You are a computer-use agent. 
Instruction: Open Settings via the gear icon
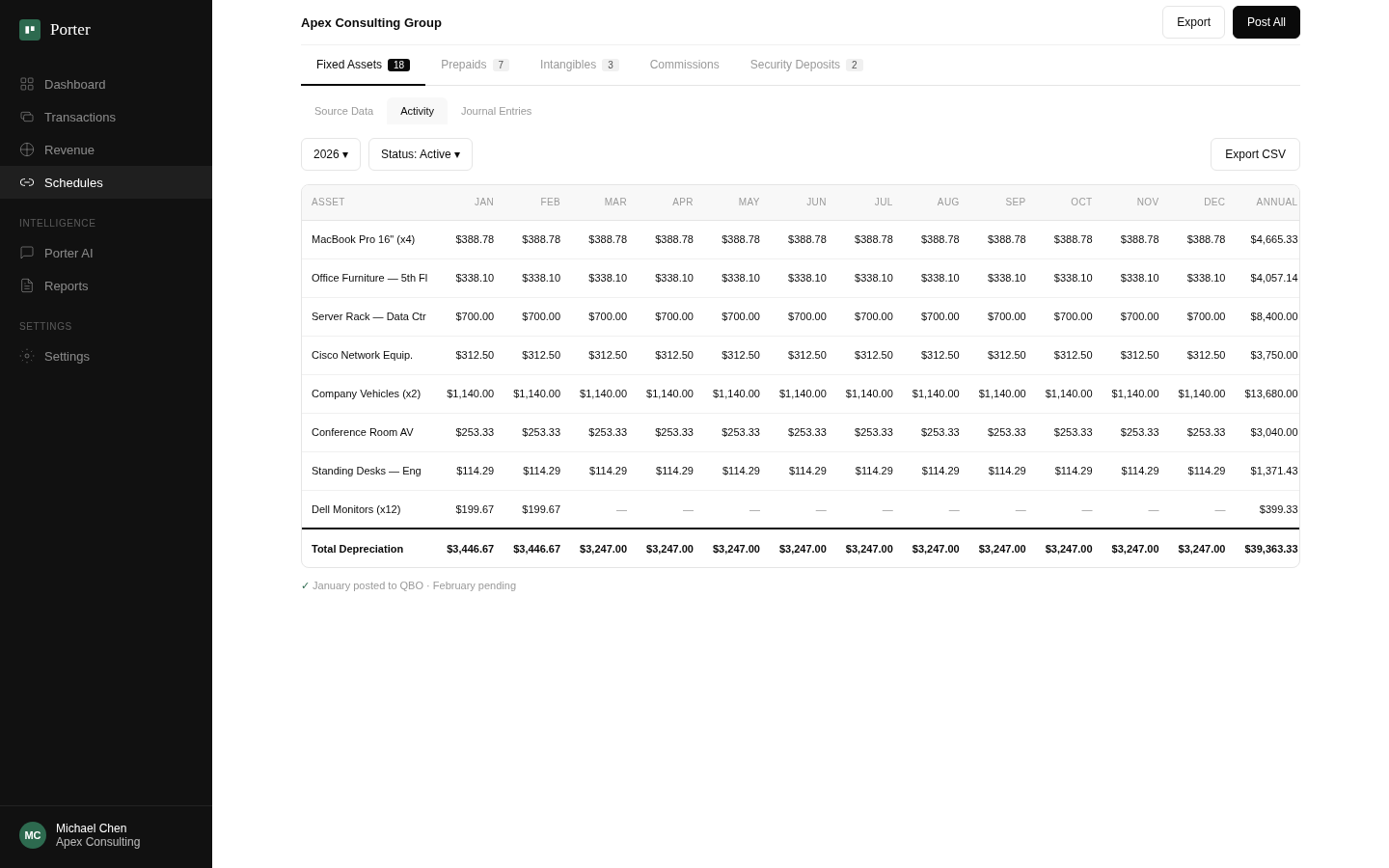[x=27, y=356]
